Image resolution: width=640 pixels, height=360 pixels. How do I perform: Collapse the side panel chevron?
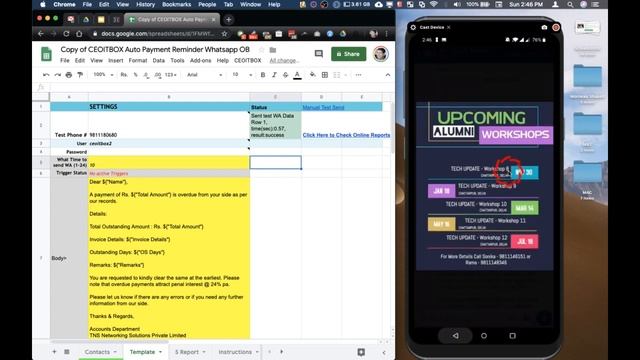coord(384,352)
